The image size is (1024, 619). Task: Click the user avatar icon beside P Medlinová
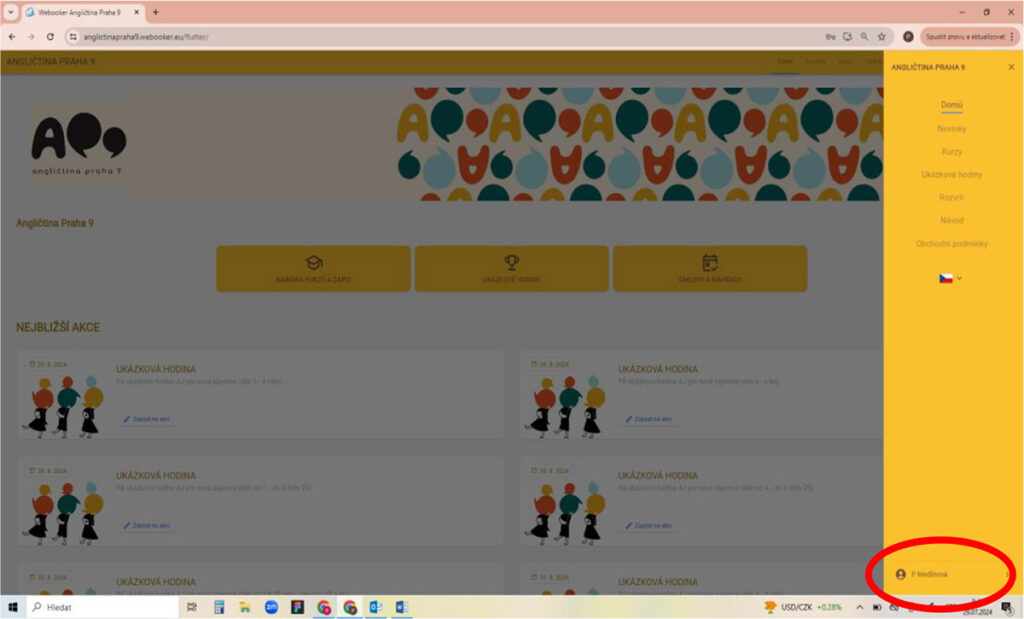(x=901, y=575)
